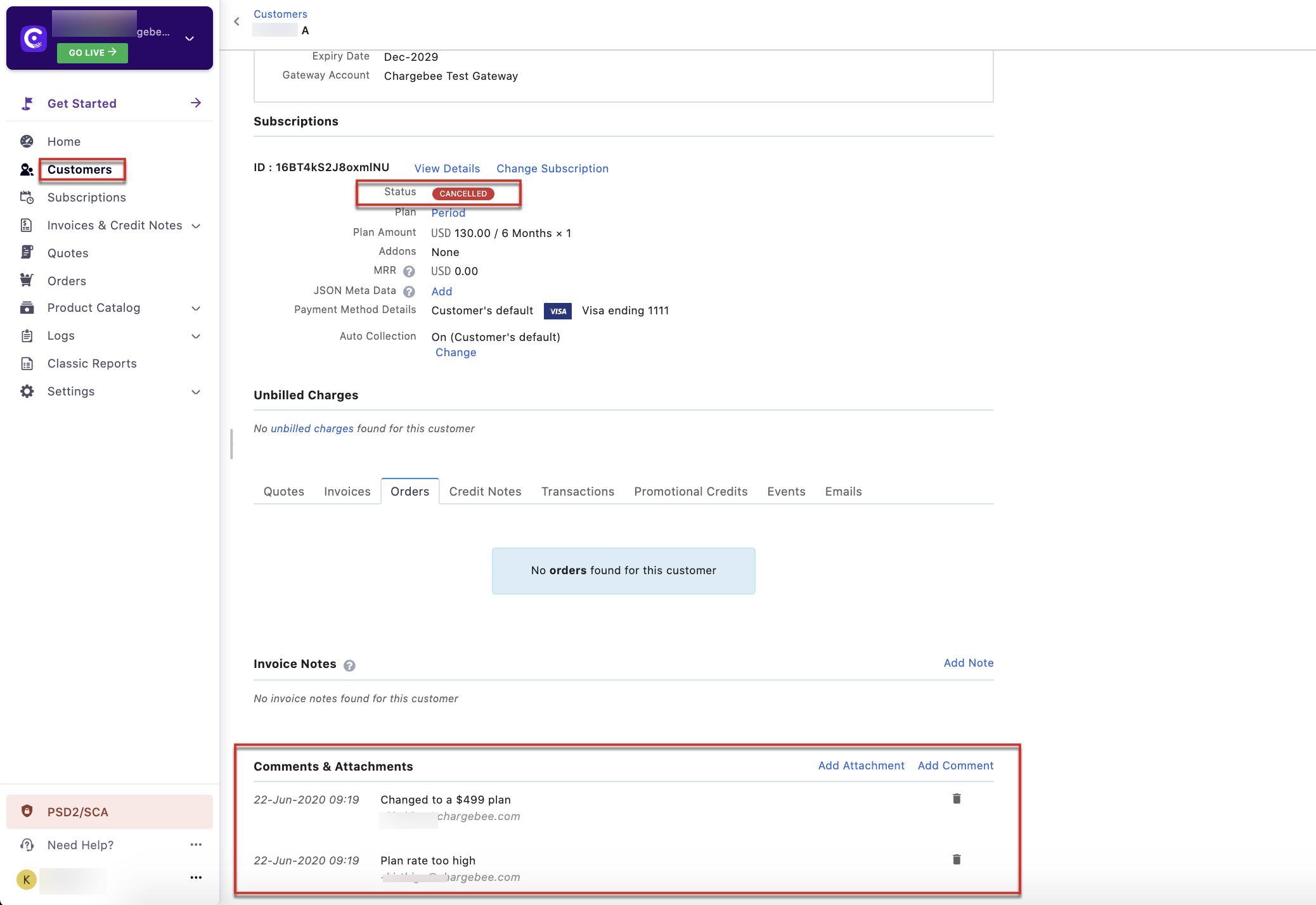The width and height of the screenshot is (1316, 905).
Task: Switch to the Invoices tab
Action: click(347, 491)
